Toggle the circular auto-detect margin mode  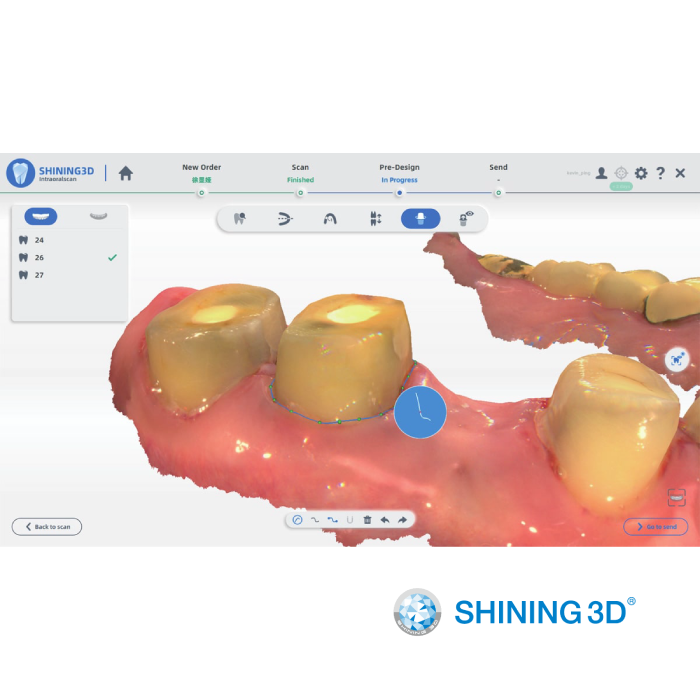point(297,520)
